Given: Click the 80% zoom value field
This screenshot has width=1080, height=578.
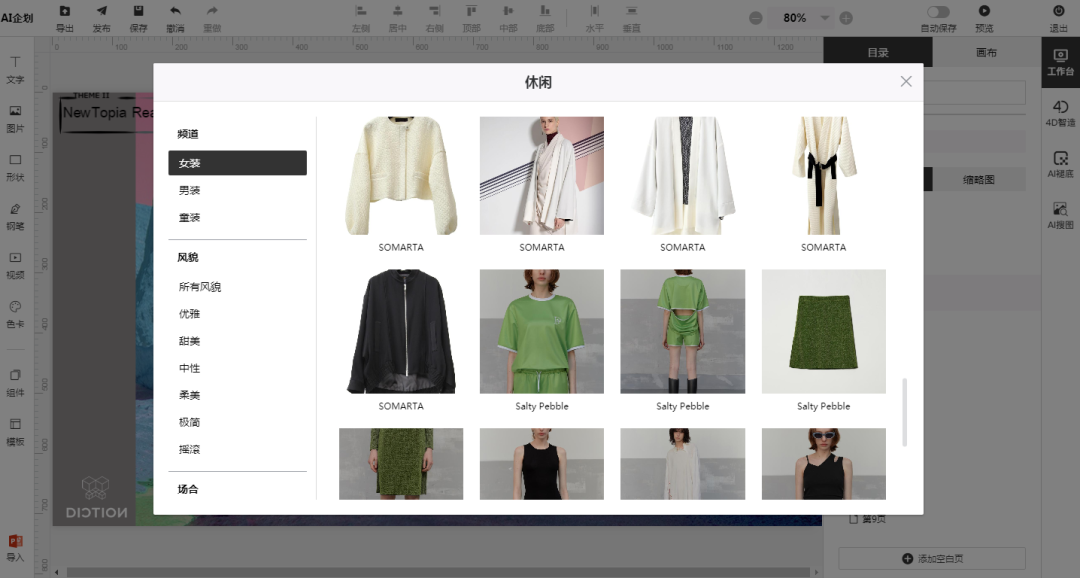Looking at the screenshot, I should pyautogui.click(x=794, y=19).
